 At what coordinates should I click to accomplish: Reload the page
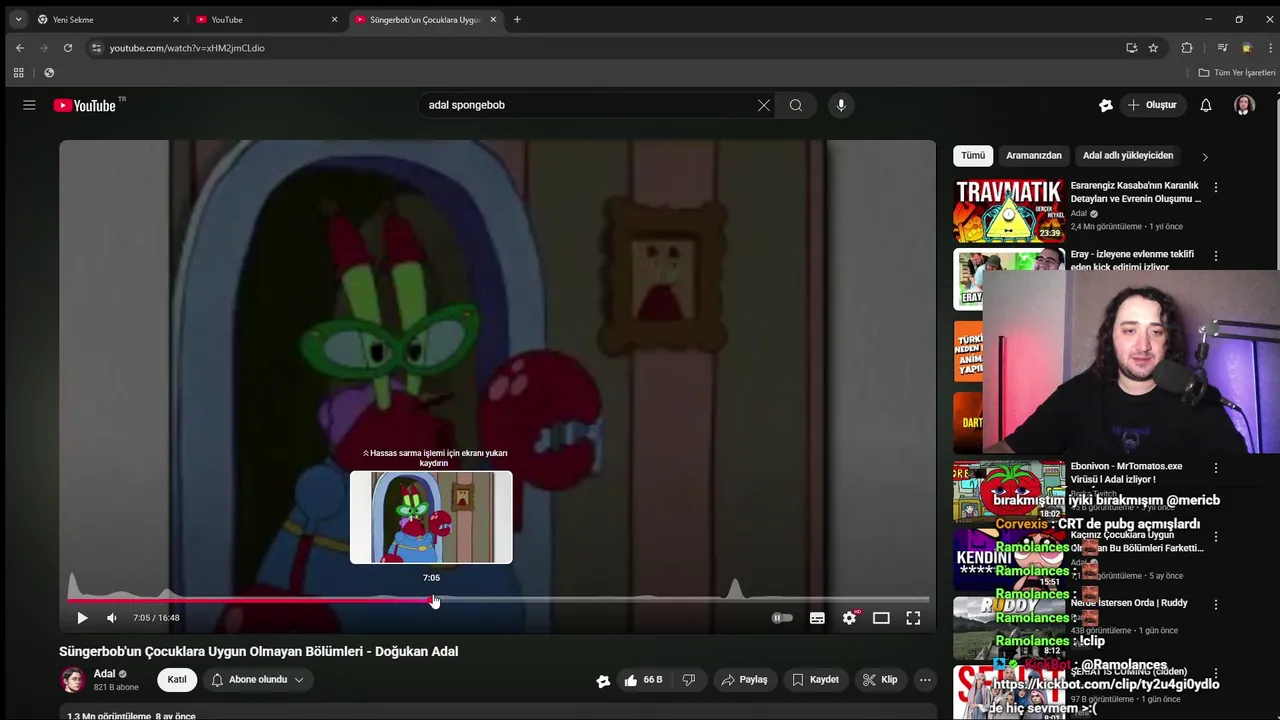point(68,48)
